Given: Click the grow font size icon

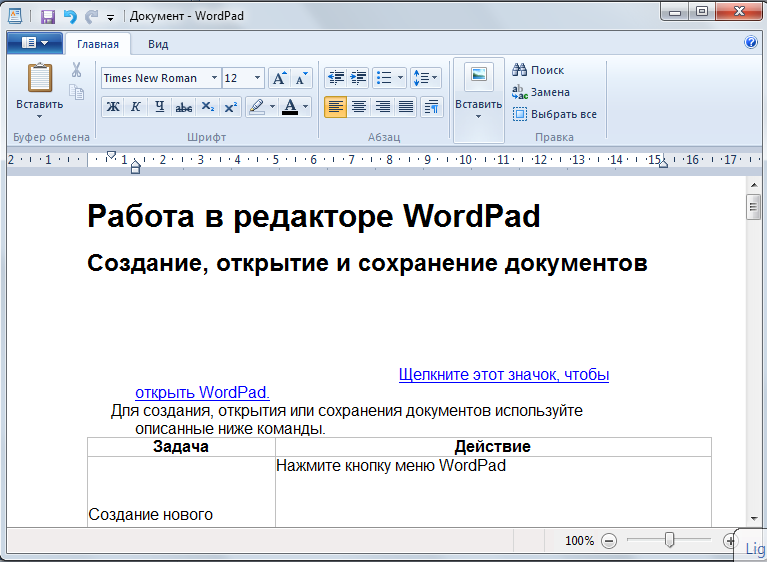Looking at the screenshot, I should tap(279, 78).
